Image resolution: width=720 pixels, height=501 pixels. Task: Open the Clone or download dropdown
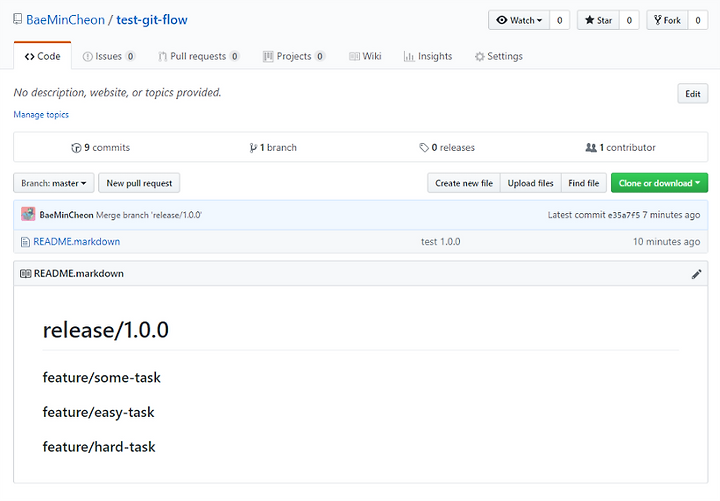(x=659, y=183)
